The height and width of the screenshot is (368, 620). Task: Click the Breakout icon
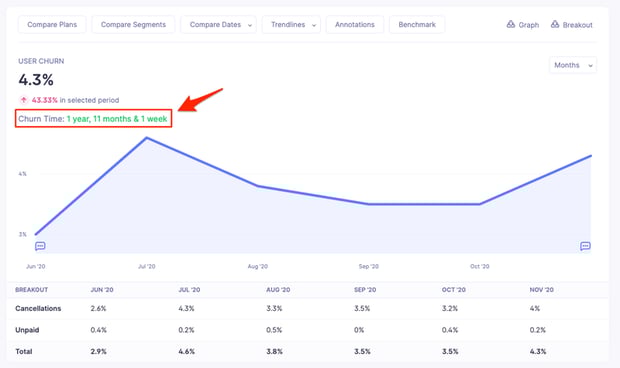click(x=555, y=25)
